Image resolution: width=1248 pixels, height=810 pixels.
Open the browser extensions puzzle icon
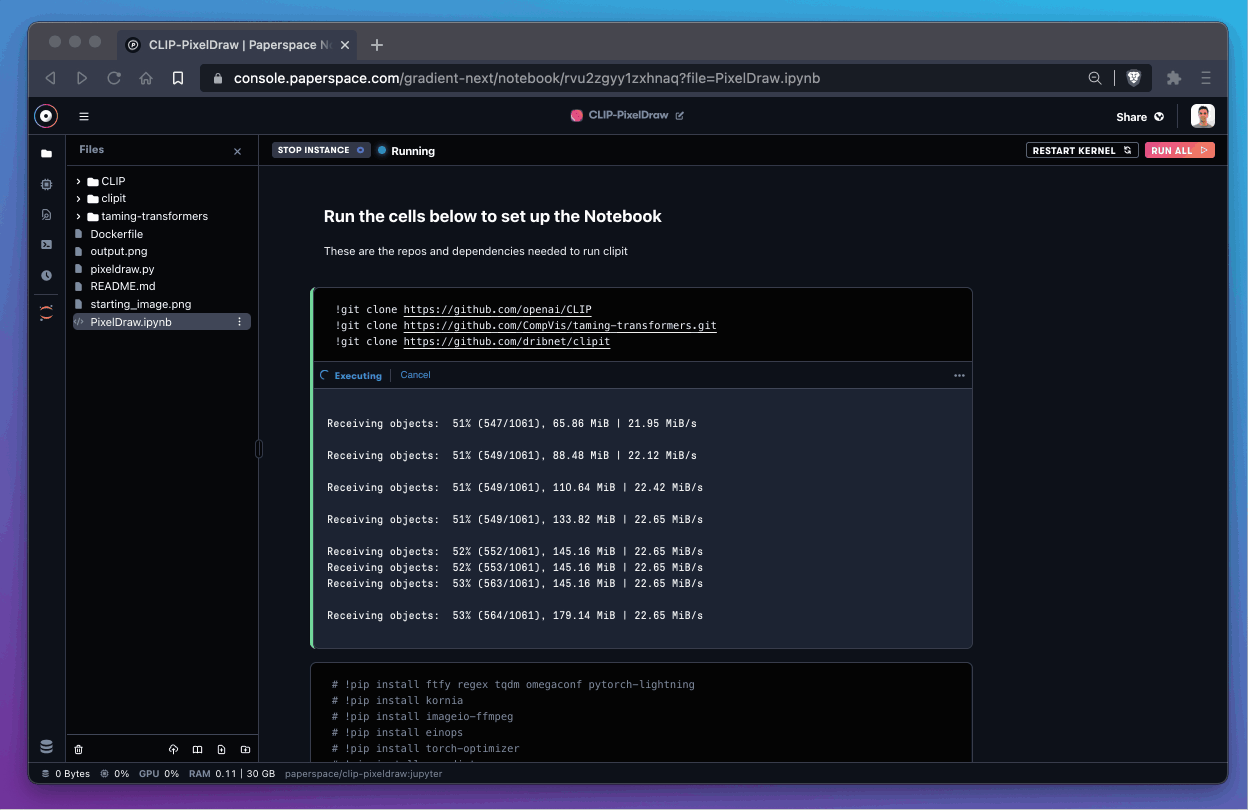[x=1174, y=78]
